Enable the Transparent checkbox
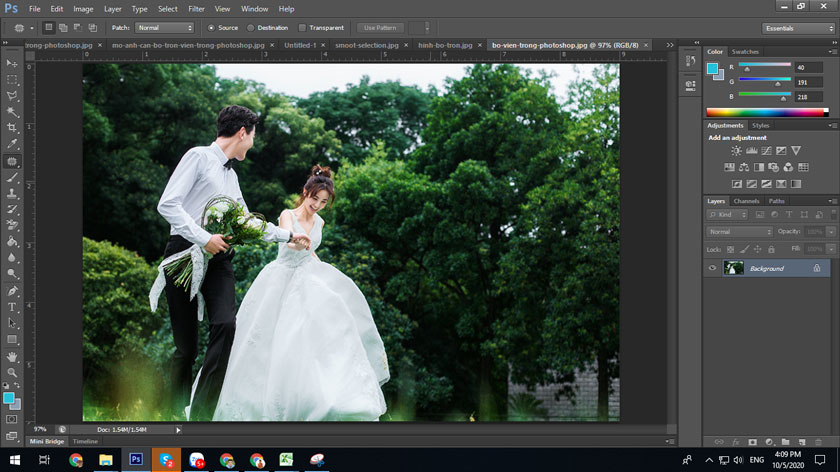The image size is (840, 472). pyautogui.click(x=302, y=28)
